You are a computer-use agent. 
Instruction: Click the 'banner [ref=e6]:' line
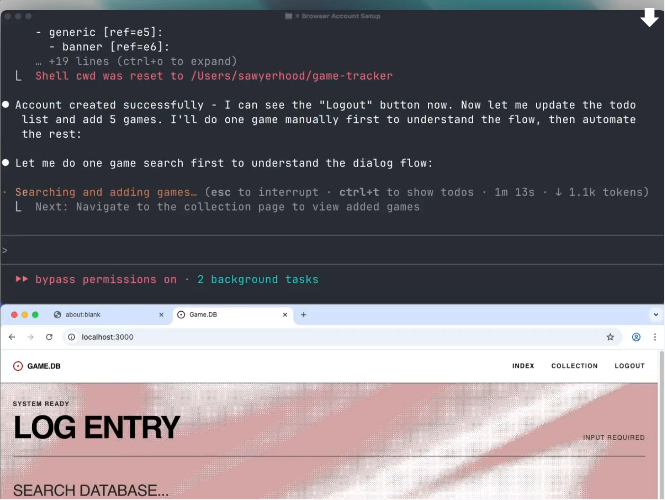[109, 47]
